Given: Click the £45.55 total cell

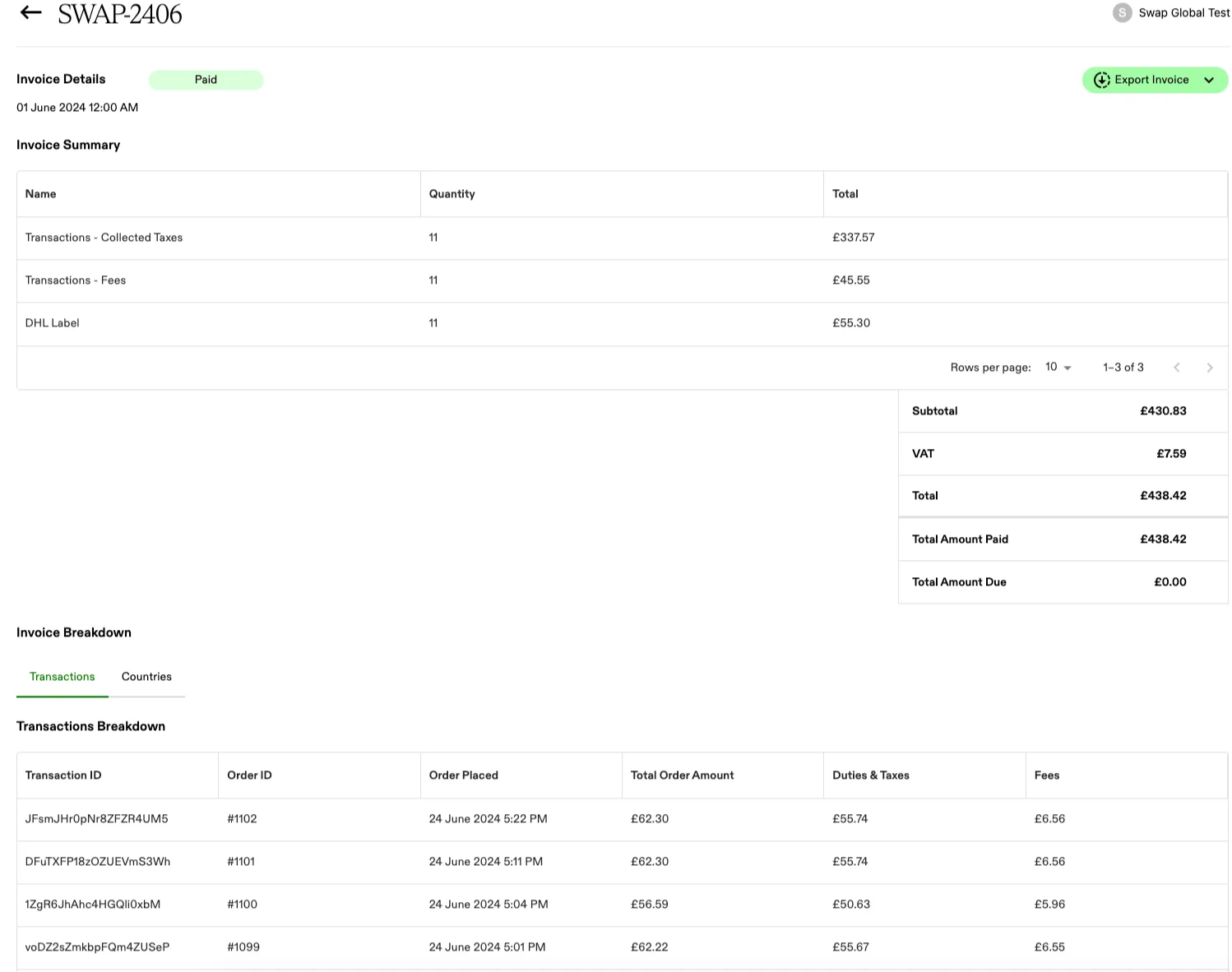Looking at the screenshot, I should click(x=851, y=280).
